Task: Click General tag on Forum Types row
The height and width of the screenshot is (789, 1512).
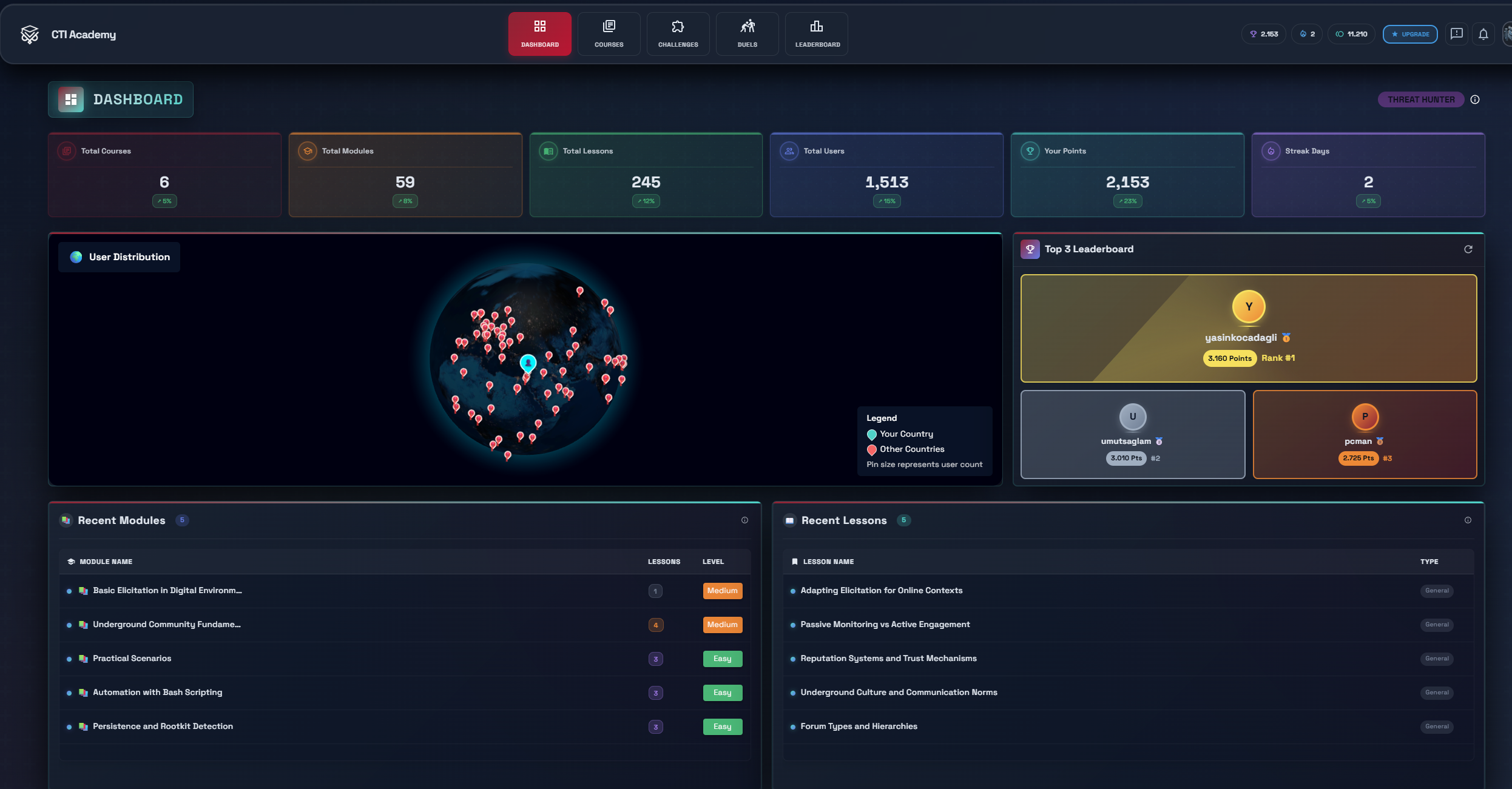Action: click(1437, 727)
